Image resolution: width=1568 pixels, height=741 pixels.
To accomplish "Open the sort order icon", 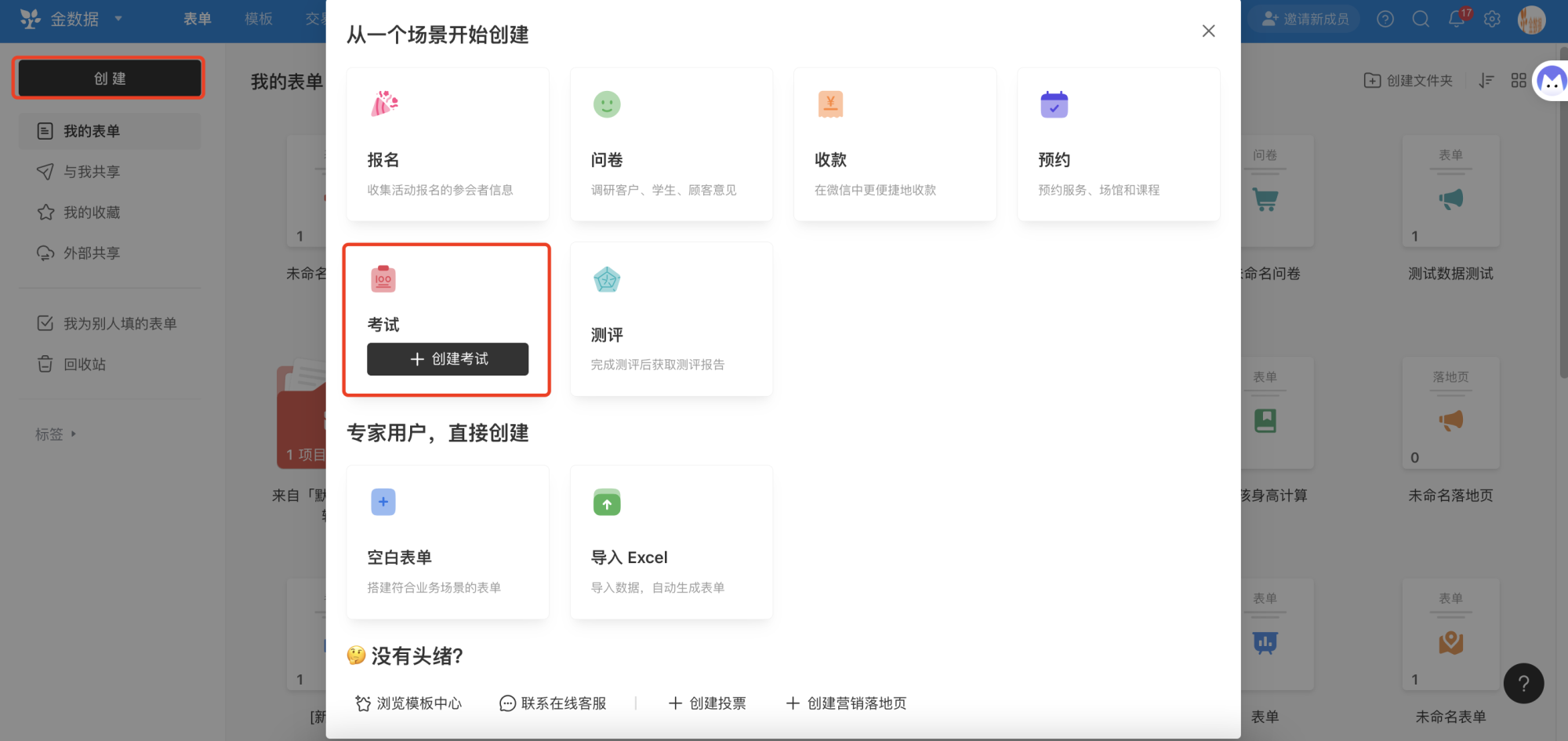I will click(1486, 80).
